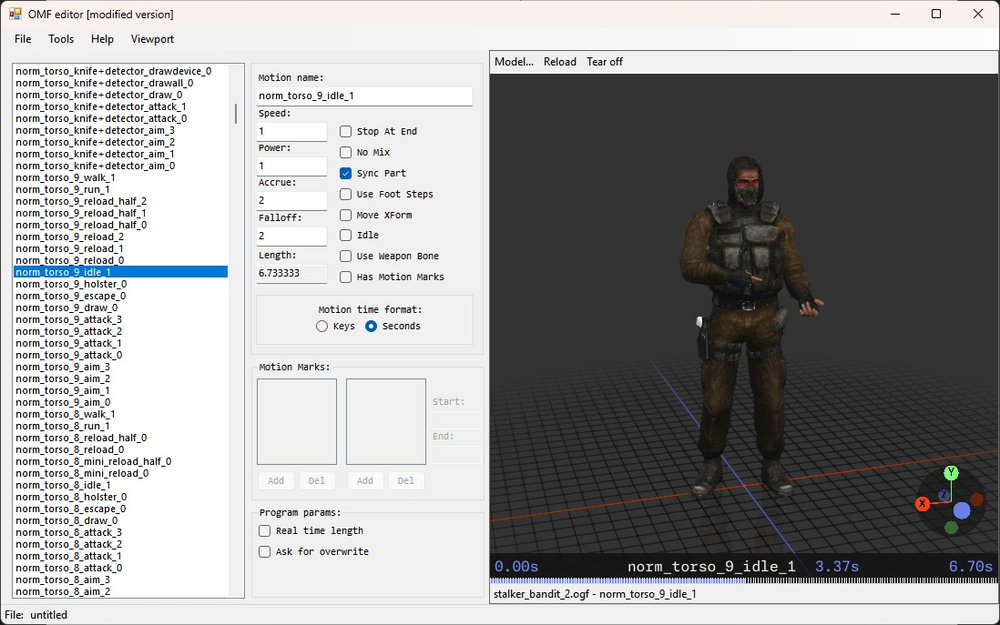Click the Falloff input field
The height and width of the screenshot is (625, 1000).
291,236
